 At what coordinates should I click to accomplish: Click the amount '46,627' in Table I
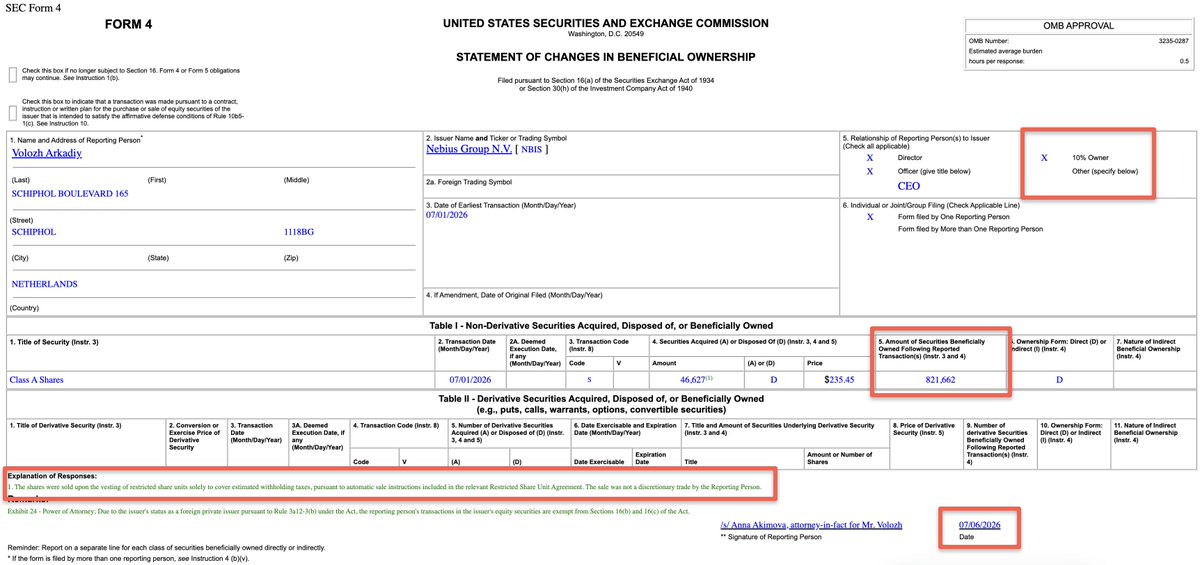coord(695,380)
